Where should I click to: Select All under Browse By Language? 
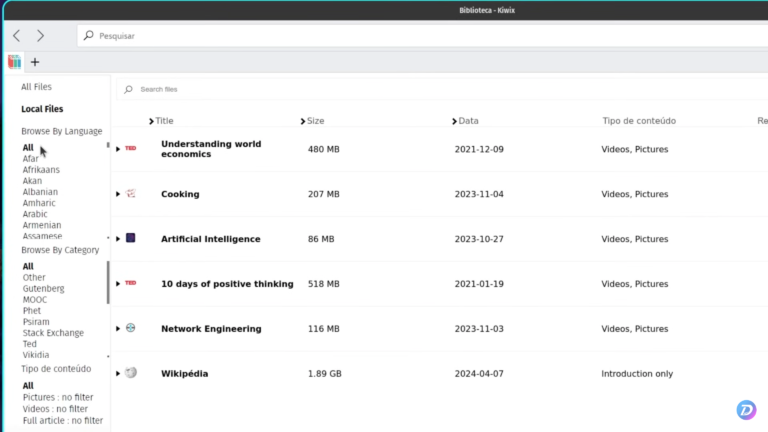[28, 147]
